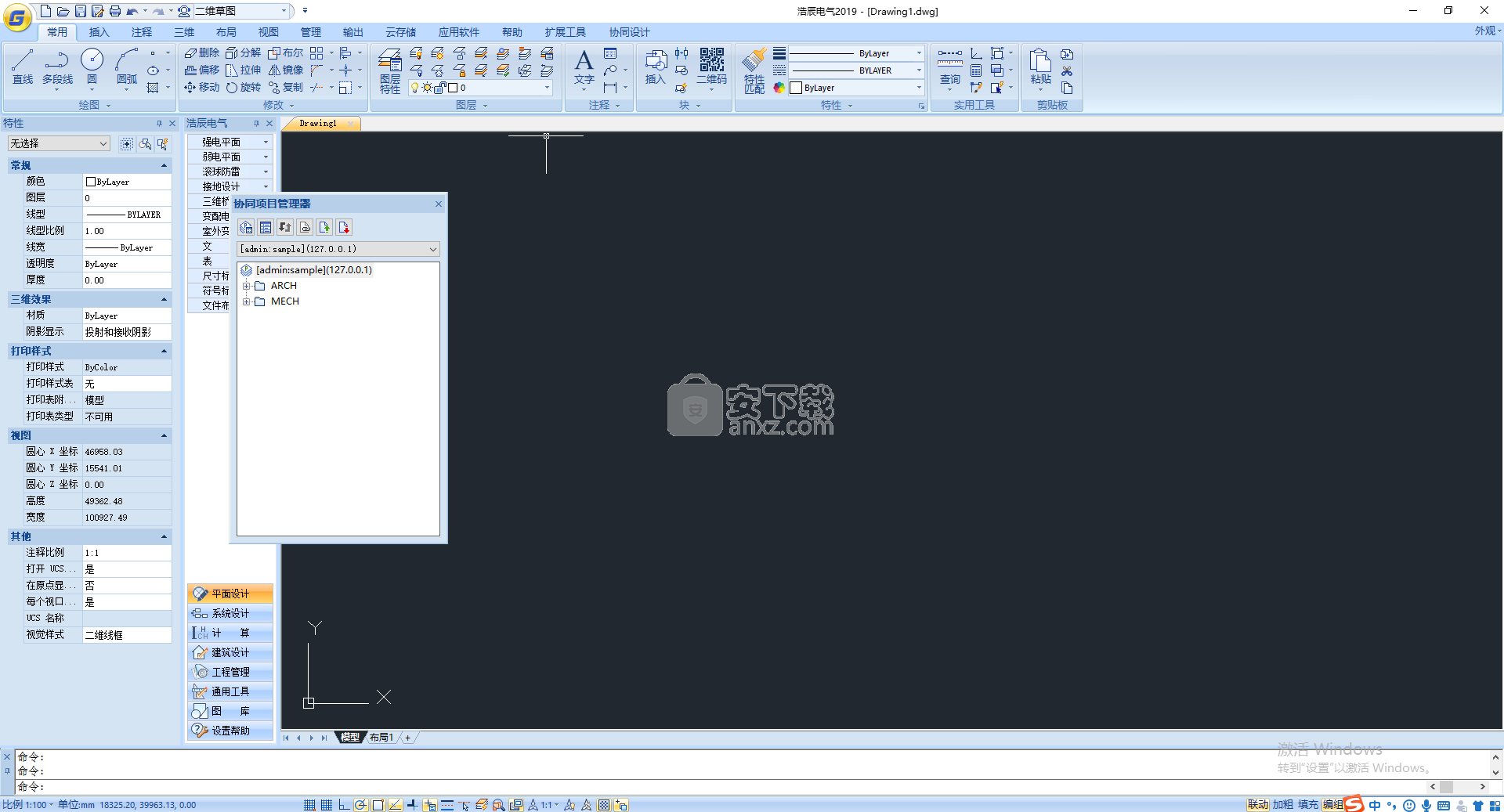The height and width of the screenshot is (812, 1504).
Task: Click the quick select icon in 特性 panel
Action: [163, 143]
